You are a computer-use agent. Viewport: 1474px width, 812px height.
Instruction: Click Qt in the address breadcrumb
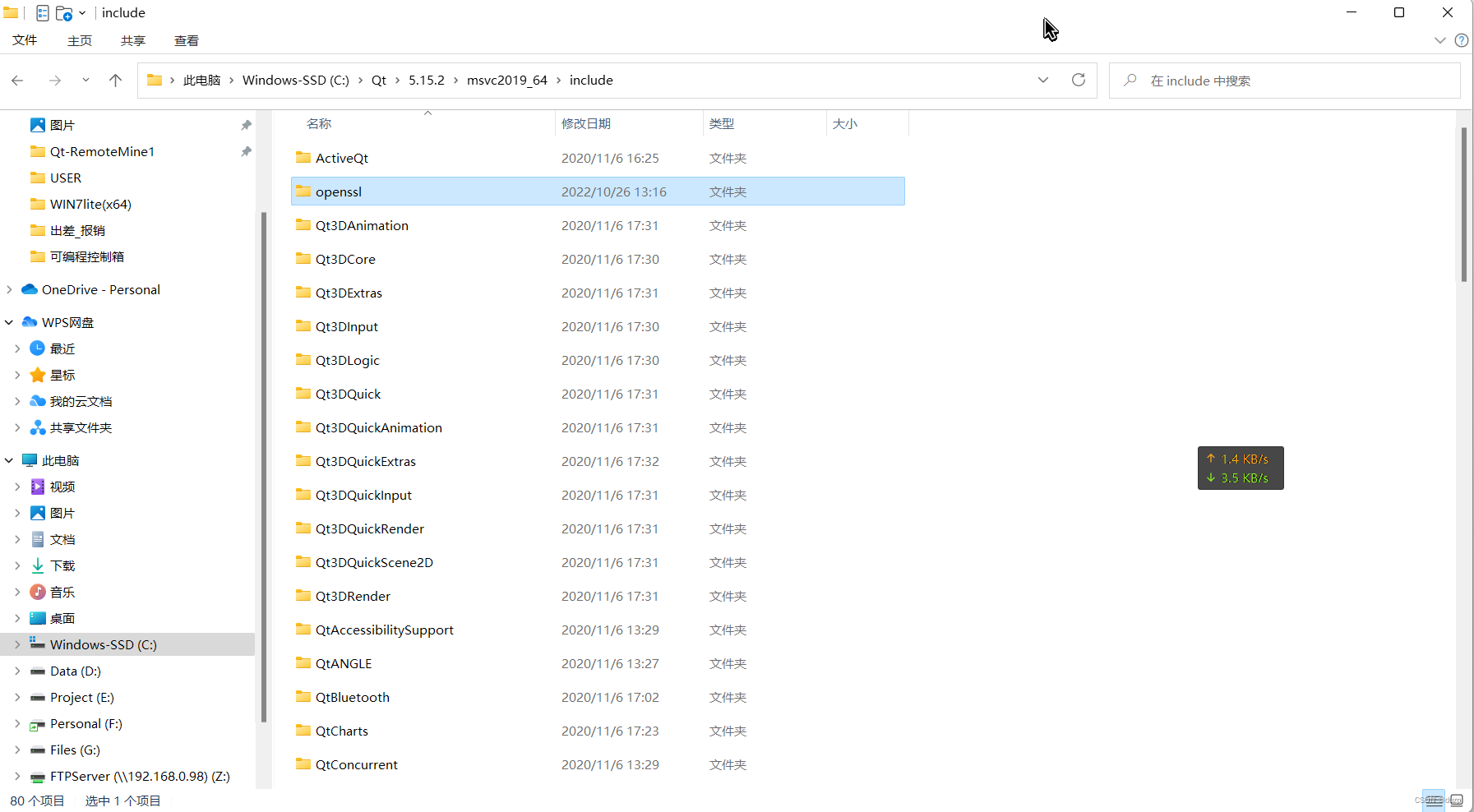pos(379,81)
